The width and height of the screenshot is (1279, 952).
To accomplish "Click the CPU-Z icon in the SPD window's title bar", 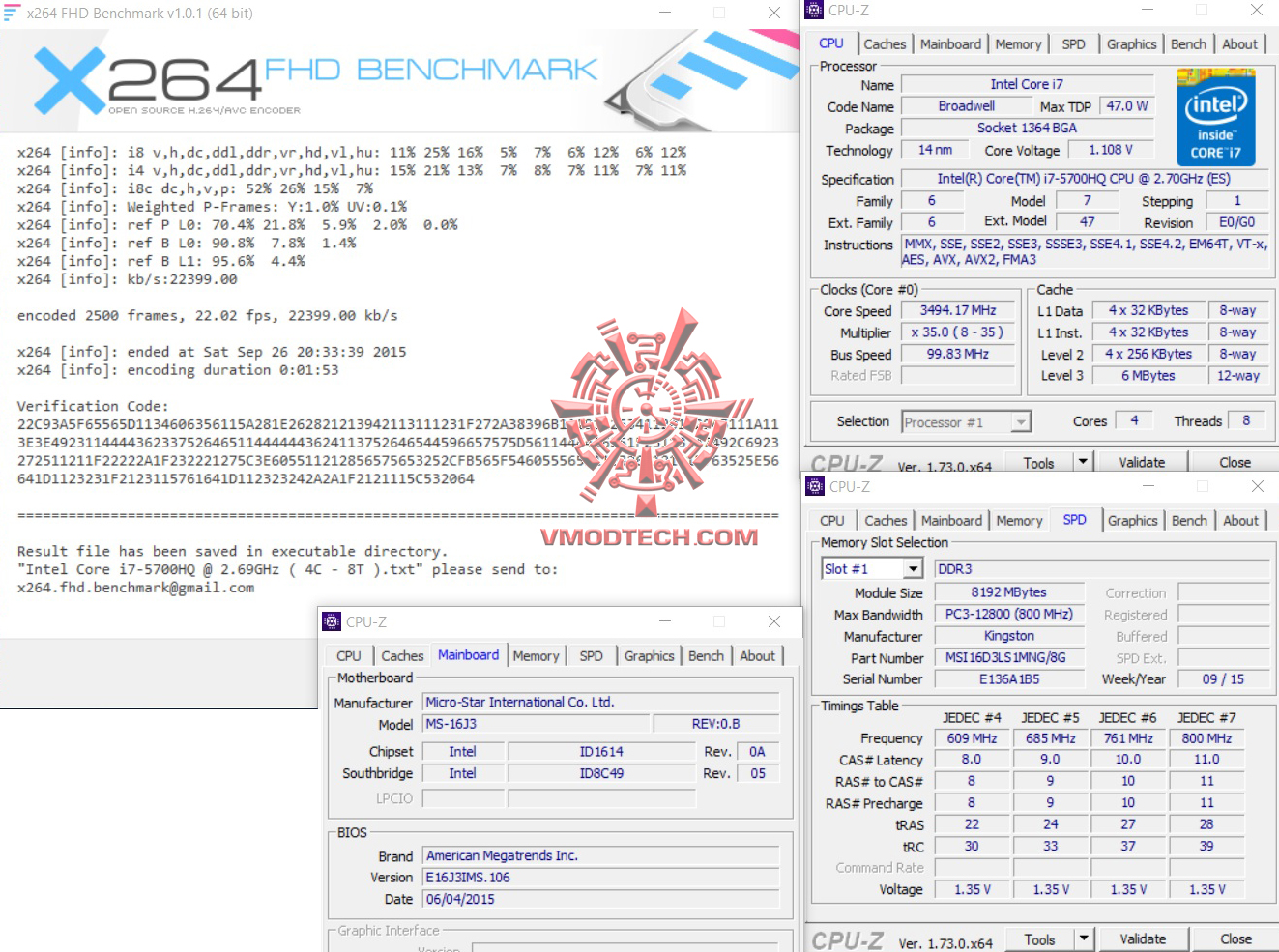I will (x=814, y=486).
